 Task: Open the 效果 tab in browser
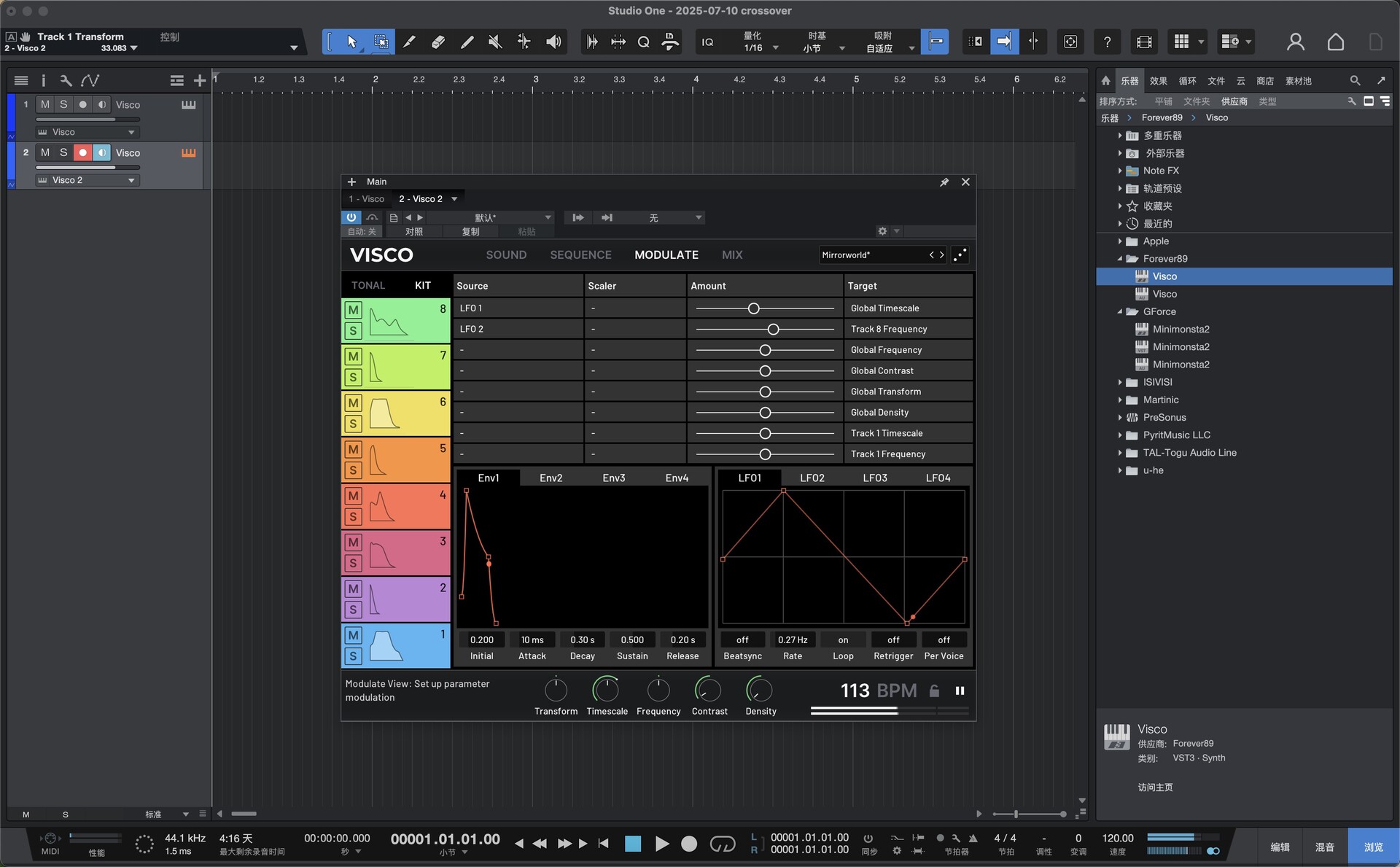(x=1158, y=81)
